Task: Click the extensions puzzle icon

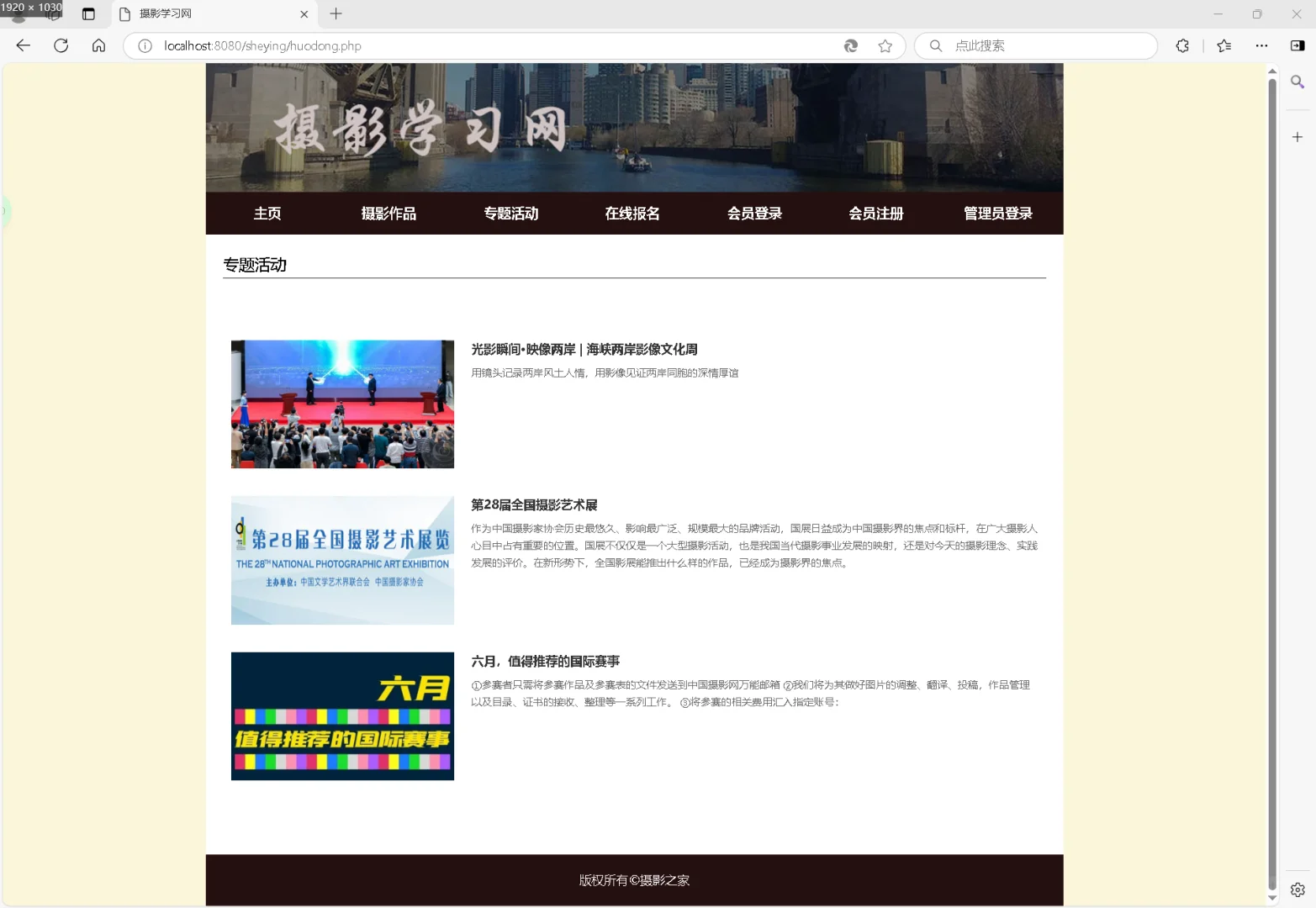Action: 1182,45
